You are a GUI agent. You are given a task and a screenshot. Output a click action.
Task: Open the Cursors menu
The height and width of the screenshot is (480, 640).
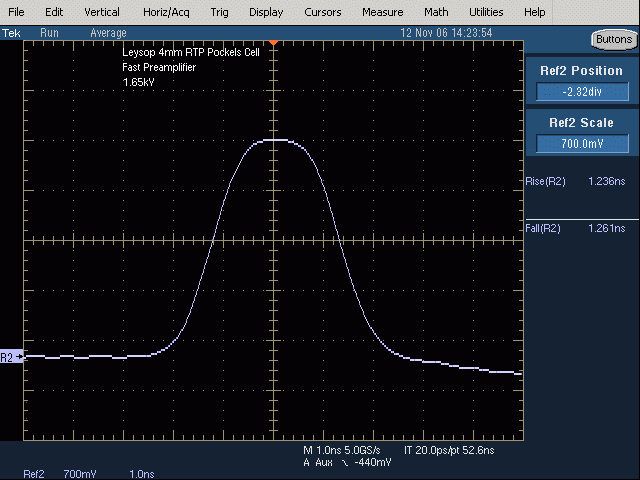[322, 12]
